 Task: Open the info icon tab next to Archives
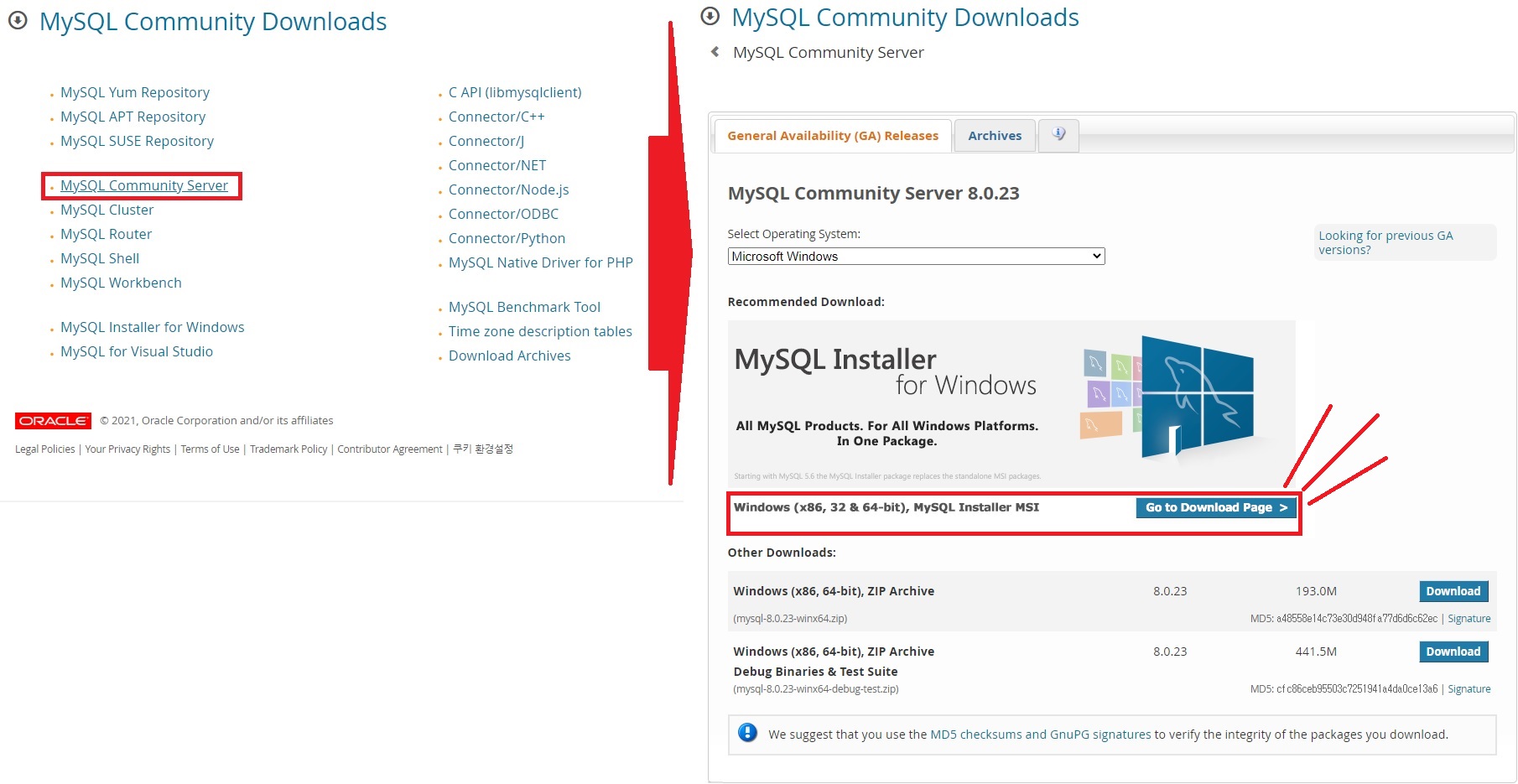1058,135
